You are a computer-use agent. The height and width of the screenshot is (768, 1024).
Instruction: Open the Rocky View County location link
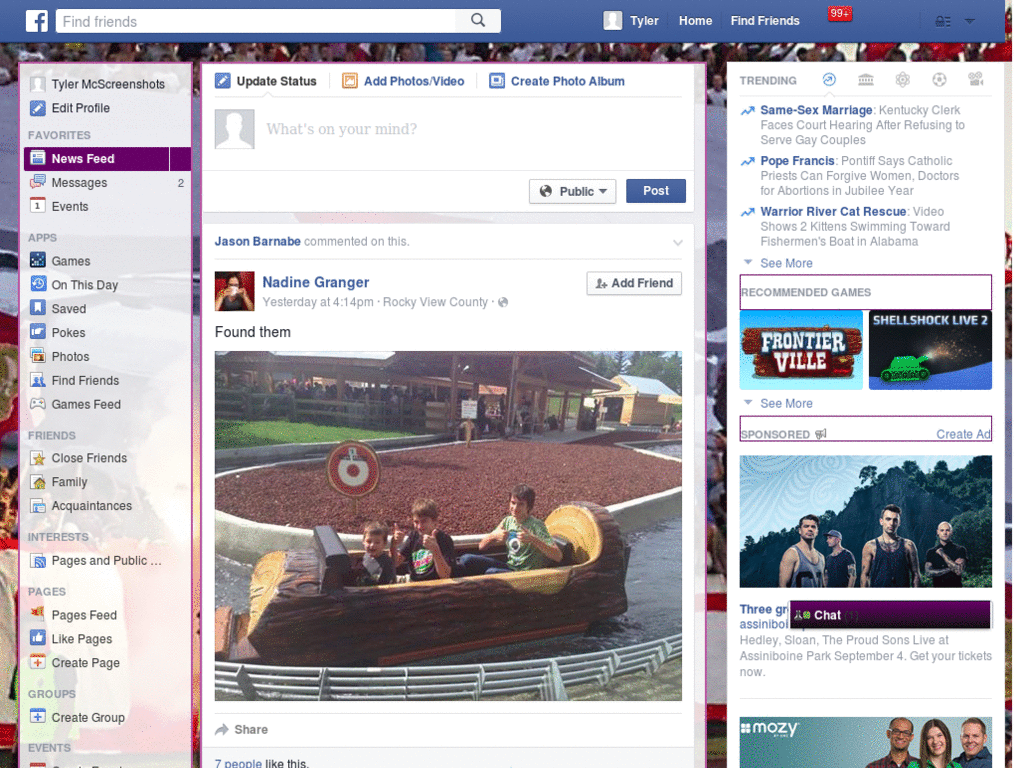[435, 302]
